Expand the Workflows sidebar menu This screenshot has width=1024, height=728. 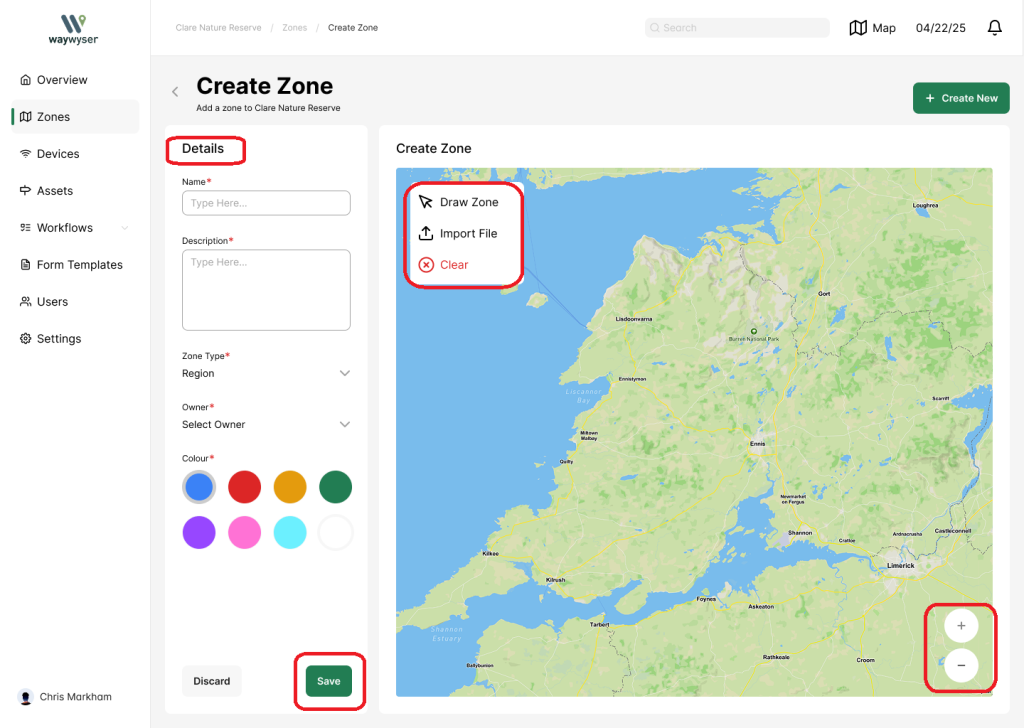pos(124,228)
